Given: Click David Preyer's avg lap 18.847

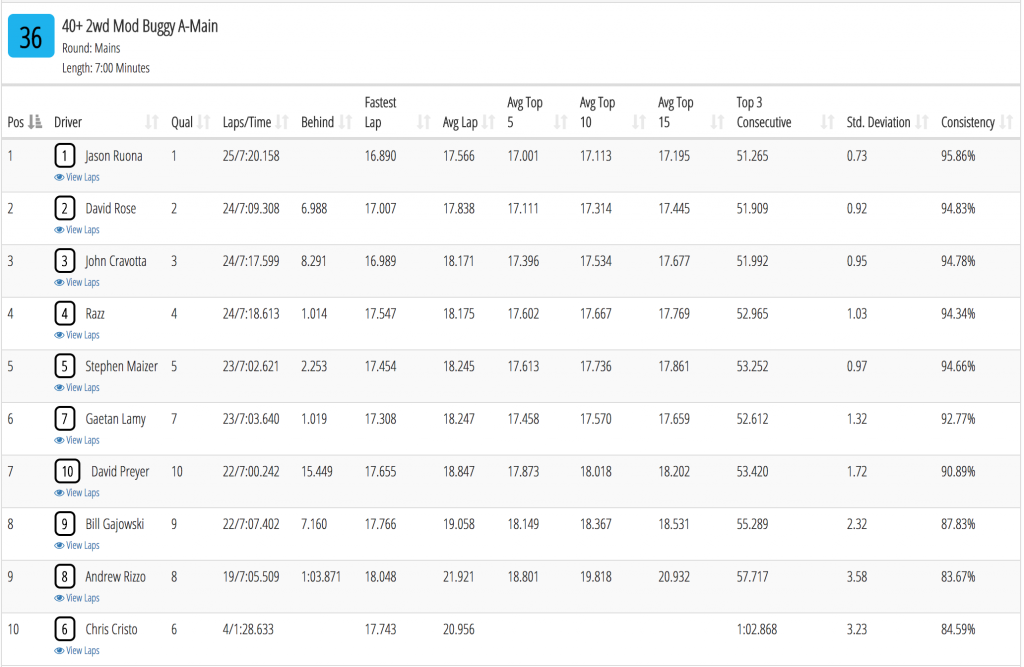Looking at the screenshot, I should (458, 472).
